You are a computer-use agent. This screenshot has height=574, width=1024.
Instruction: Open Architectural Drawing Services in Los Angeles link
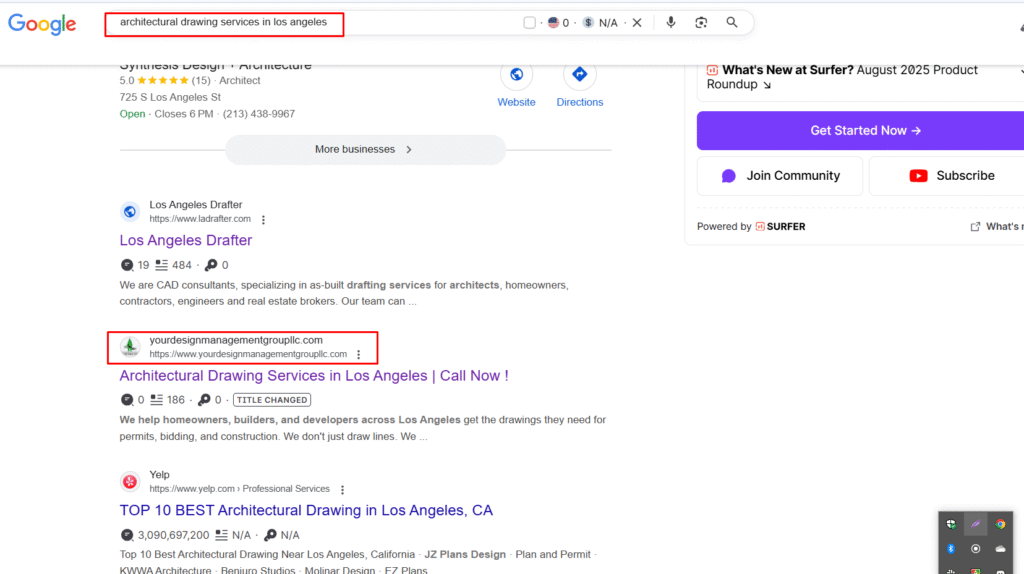[x=313, y=375]
